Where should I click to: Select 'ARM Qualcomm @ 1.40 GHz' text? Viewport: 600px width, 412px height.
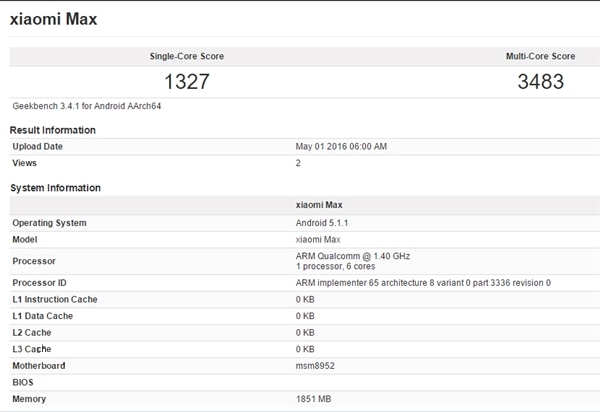coord(352,256)
